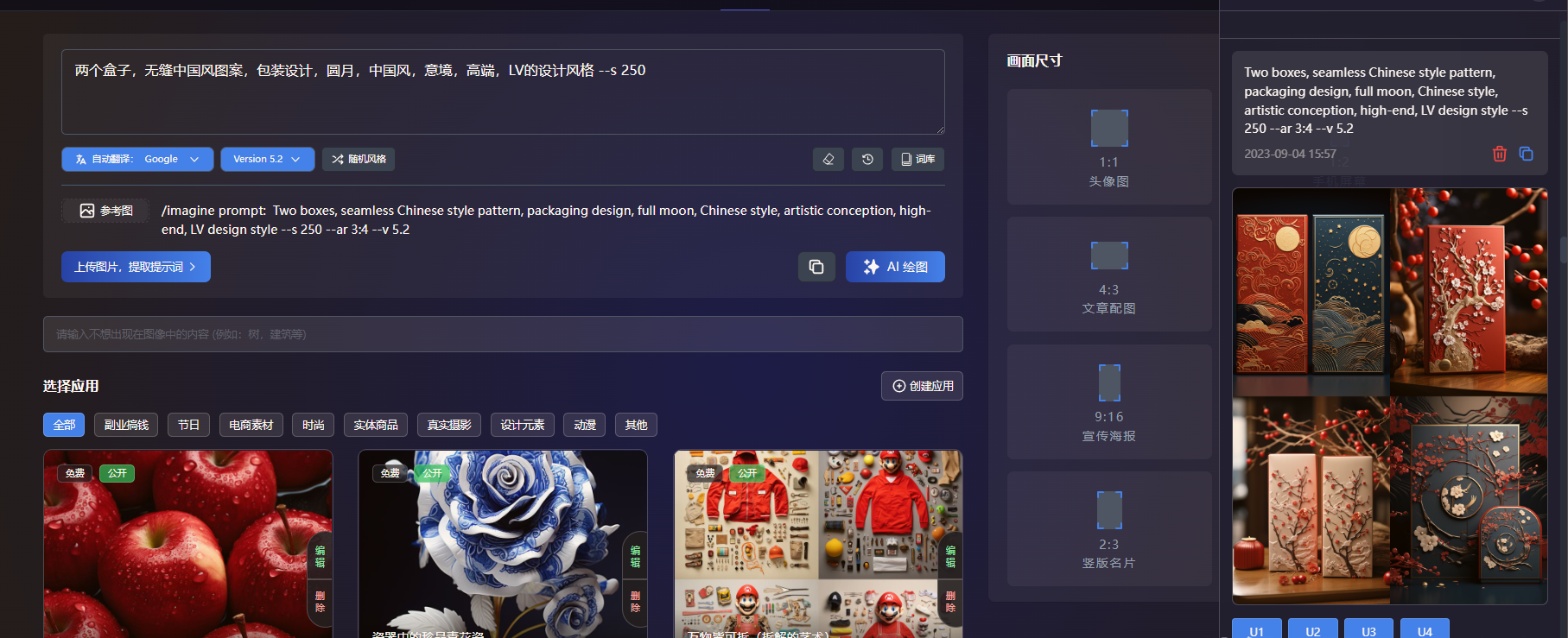The width and height of the screenshot is (1568, 638).
Task: Click 删除 on the porcelain rose card
Action: click(635, 602)
